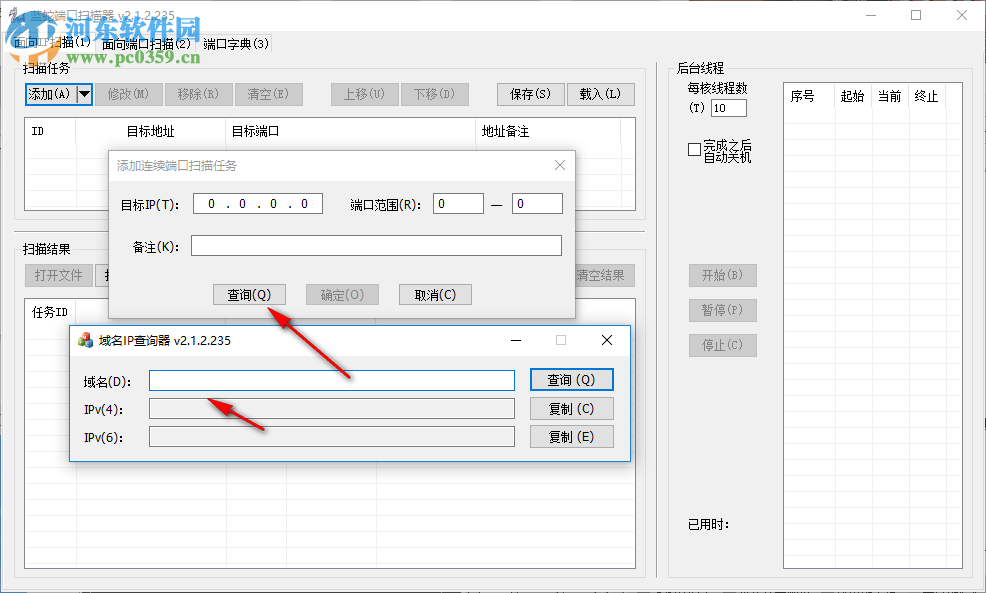Click the 取消(C) button
Image resolution: width=986 pixels, height=593 pixels.
[x=435, y=295]
